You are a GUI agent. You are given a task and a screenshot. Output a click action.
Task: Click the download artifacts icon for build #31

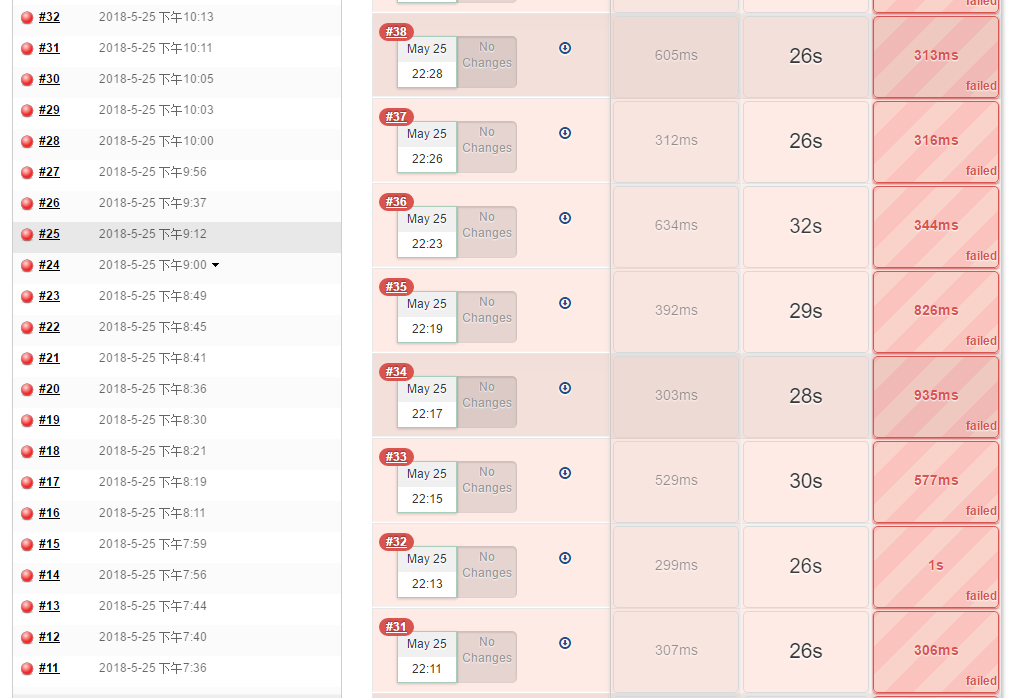click(x=565, y=643)
